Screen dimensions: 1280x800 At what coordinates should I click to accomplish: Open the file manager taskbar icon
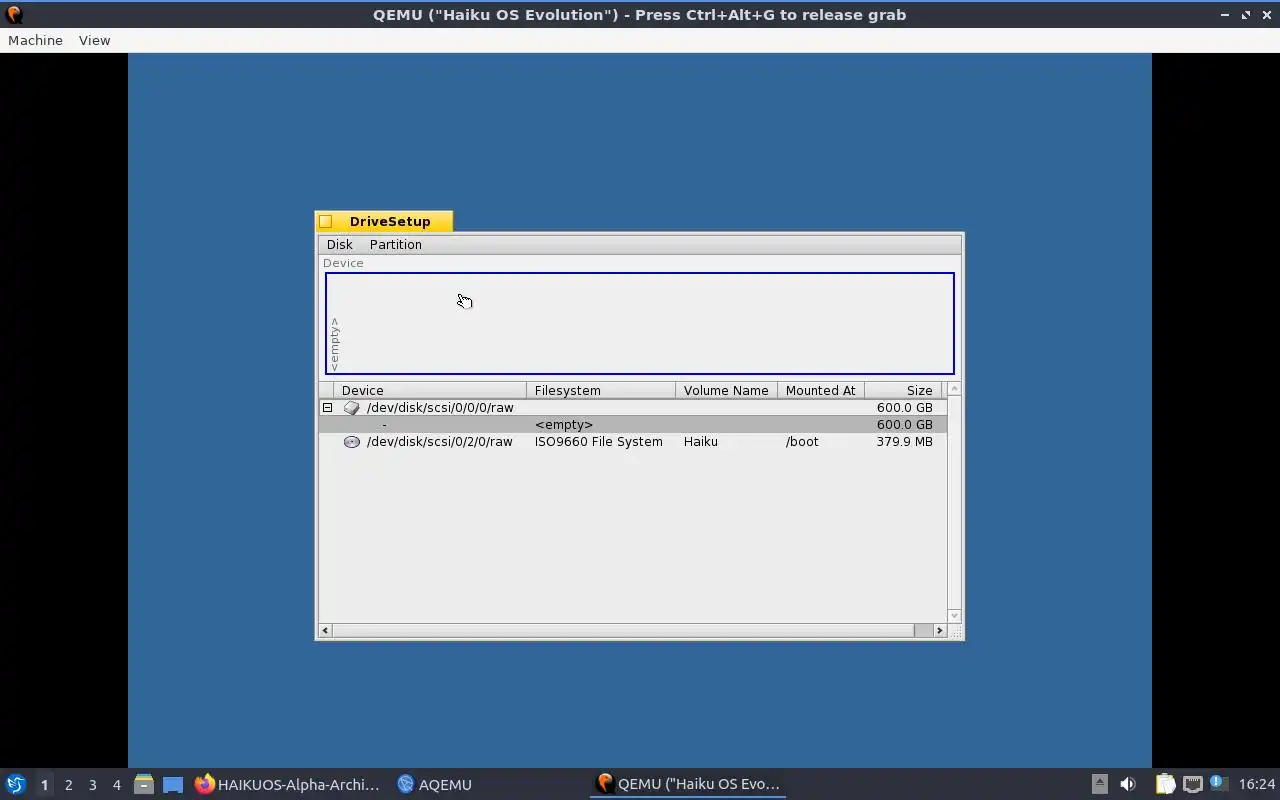tap(143, 784)
